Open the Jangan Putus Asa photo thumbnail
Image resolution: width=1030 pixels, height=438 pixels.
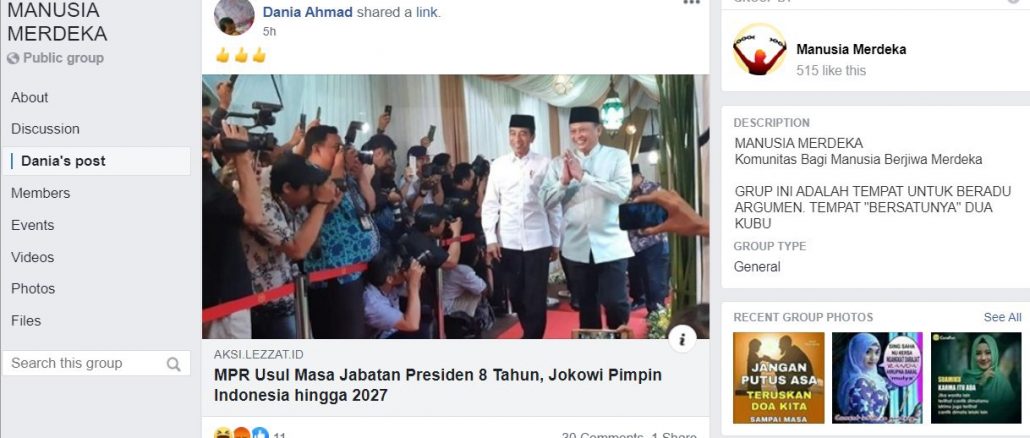[x=778, y=378]
